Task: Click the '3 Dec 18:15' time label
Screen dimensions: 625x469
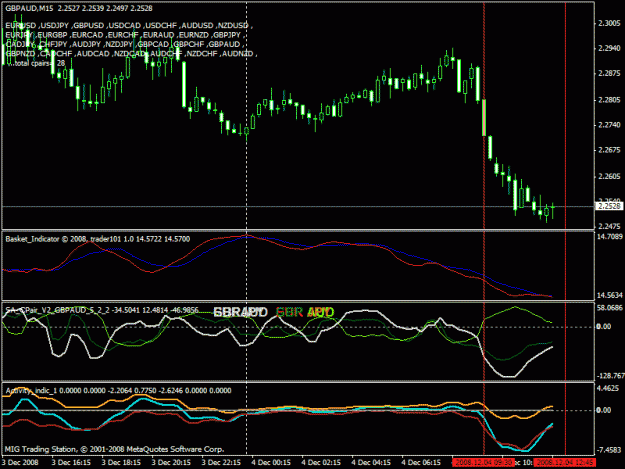Action: tap(121, 463)
